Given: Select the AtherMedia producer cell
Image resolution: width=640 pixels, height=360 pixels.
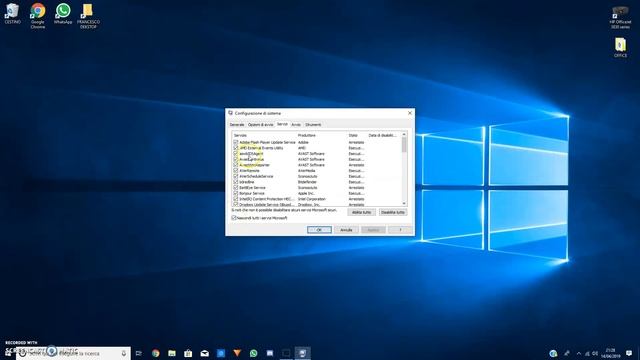Looking at the screenshot, I should 307,171.
